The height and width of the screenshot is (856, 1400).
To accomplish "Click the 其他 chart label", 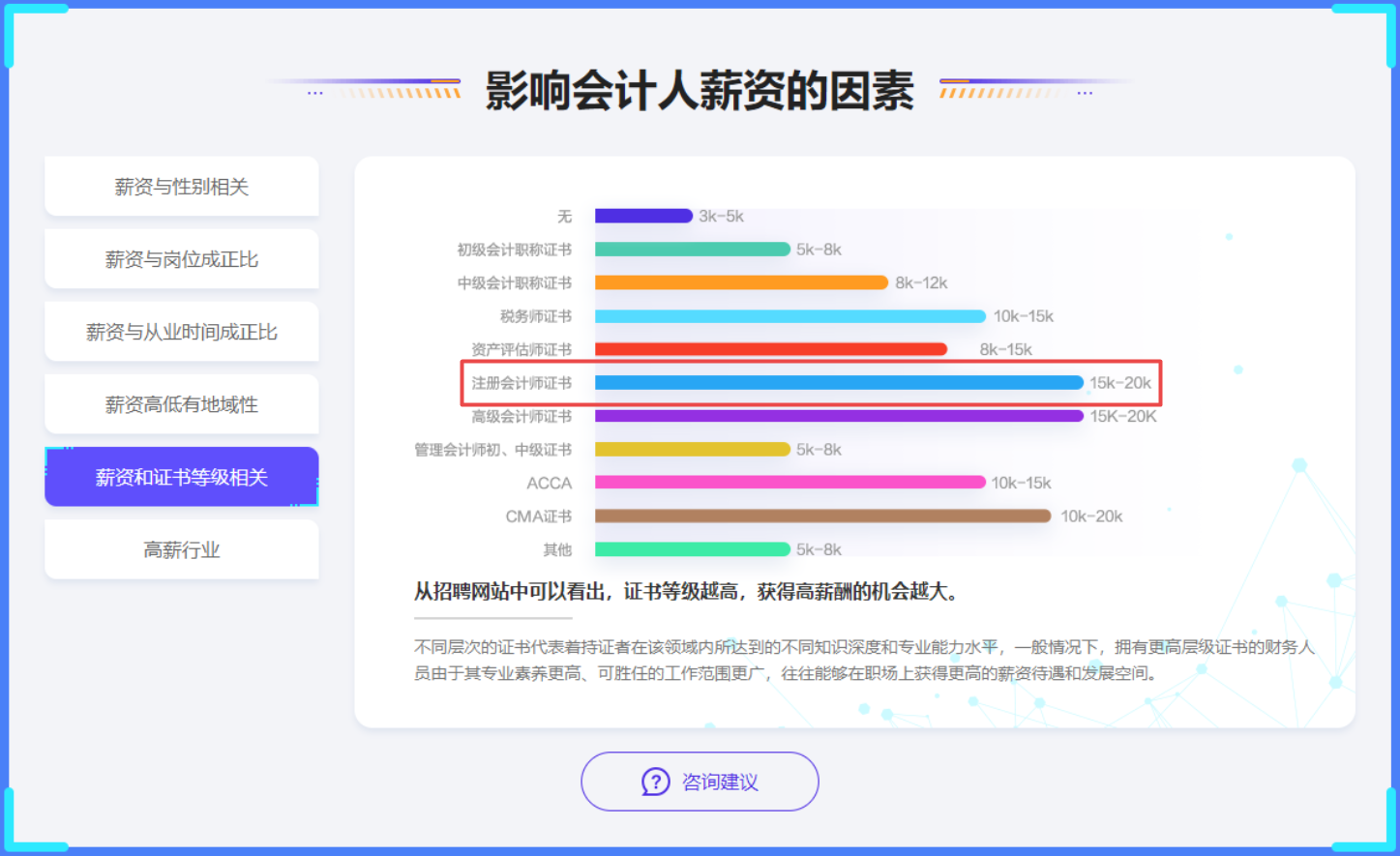I will click(x=557, y=549).
